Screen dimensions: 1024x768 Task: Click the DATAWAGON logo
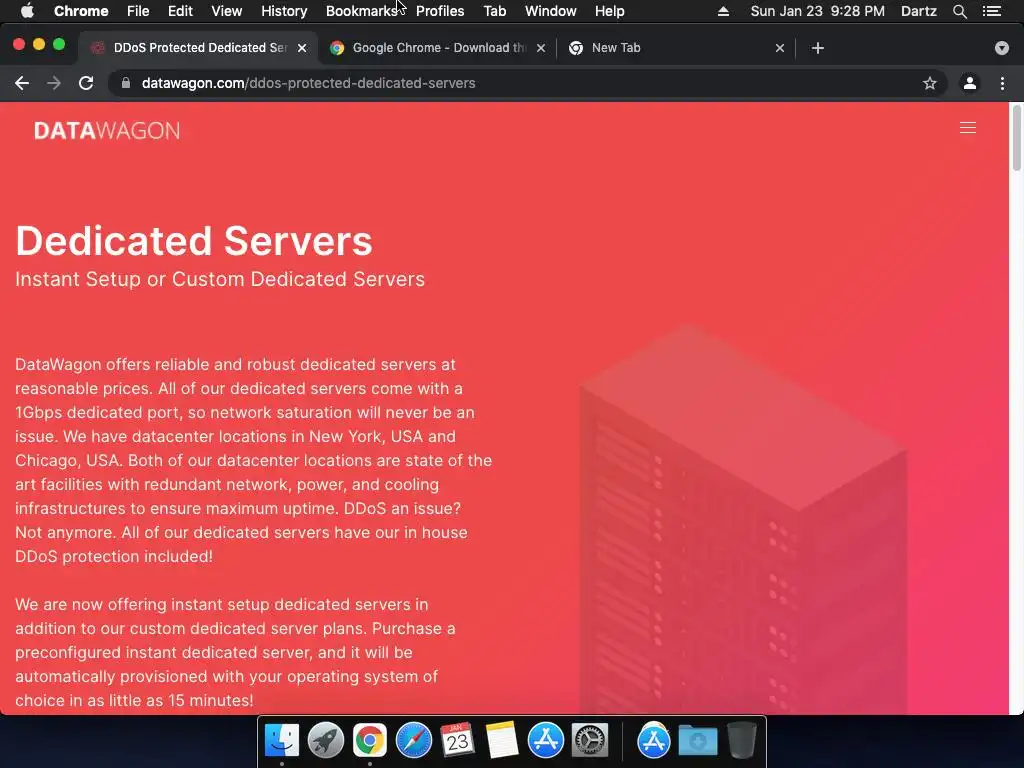[107, 131]
